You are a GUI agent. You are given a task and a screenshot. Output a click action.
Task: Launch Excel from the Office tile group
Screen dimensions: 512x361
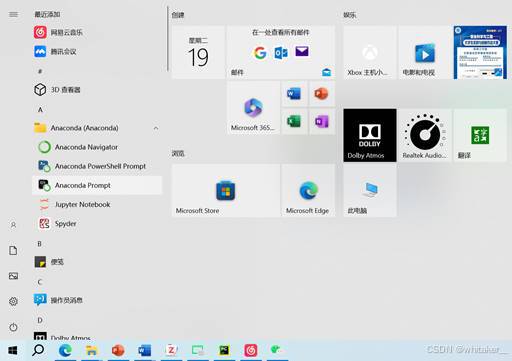click(x=294, y=121)
